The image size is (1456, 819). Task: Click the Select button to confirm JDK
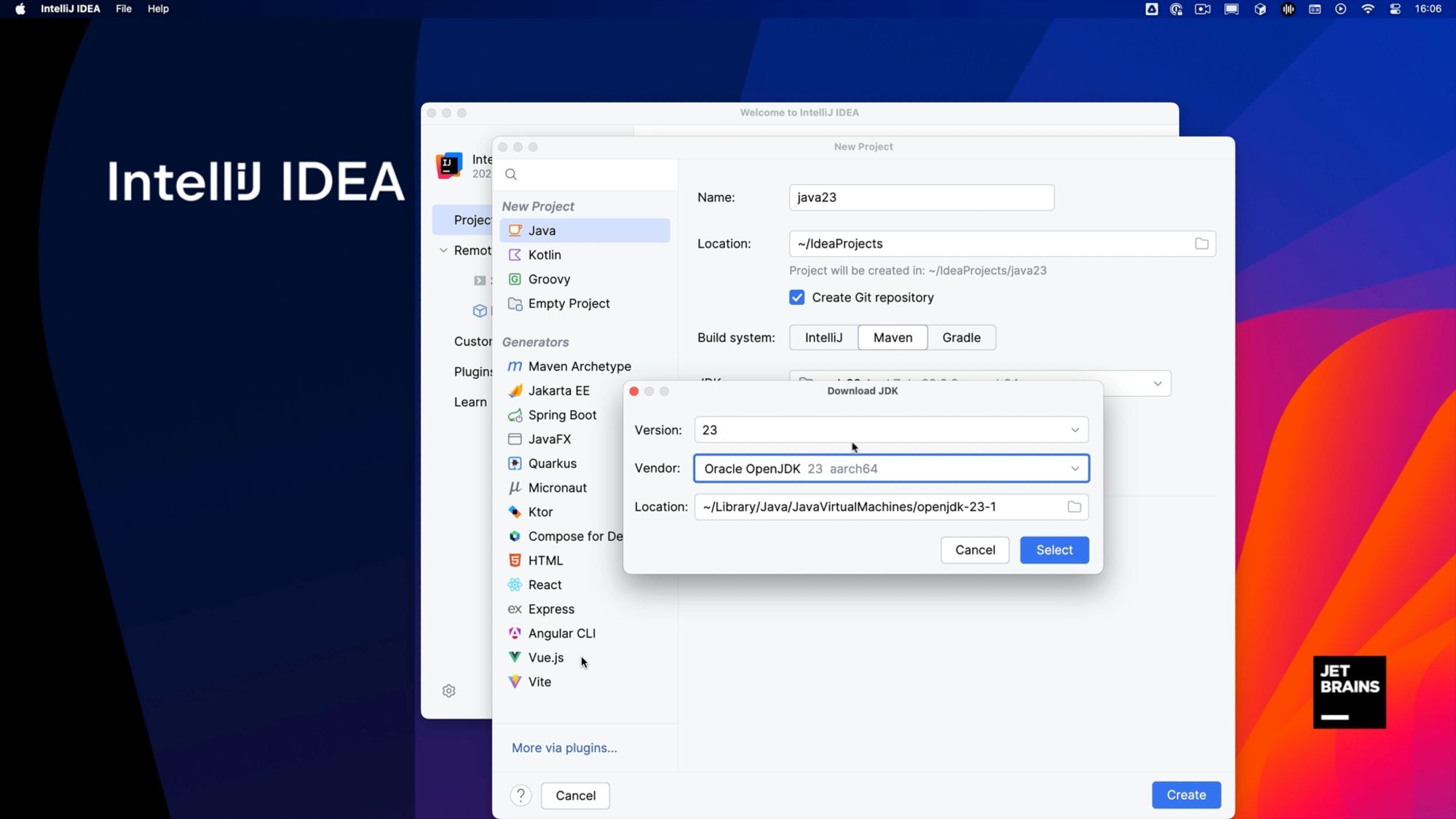tap(1054, 549)
